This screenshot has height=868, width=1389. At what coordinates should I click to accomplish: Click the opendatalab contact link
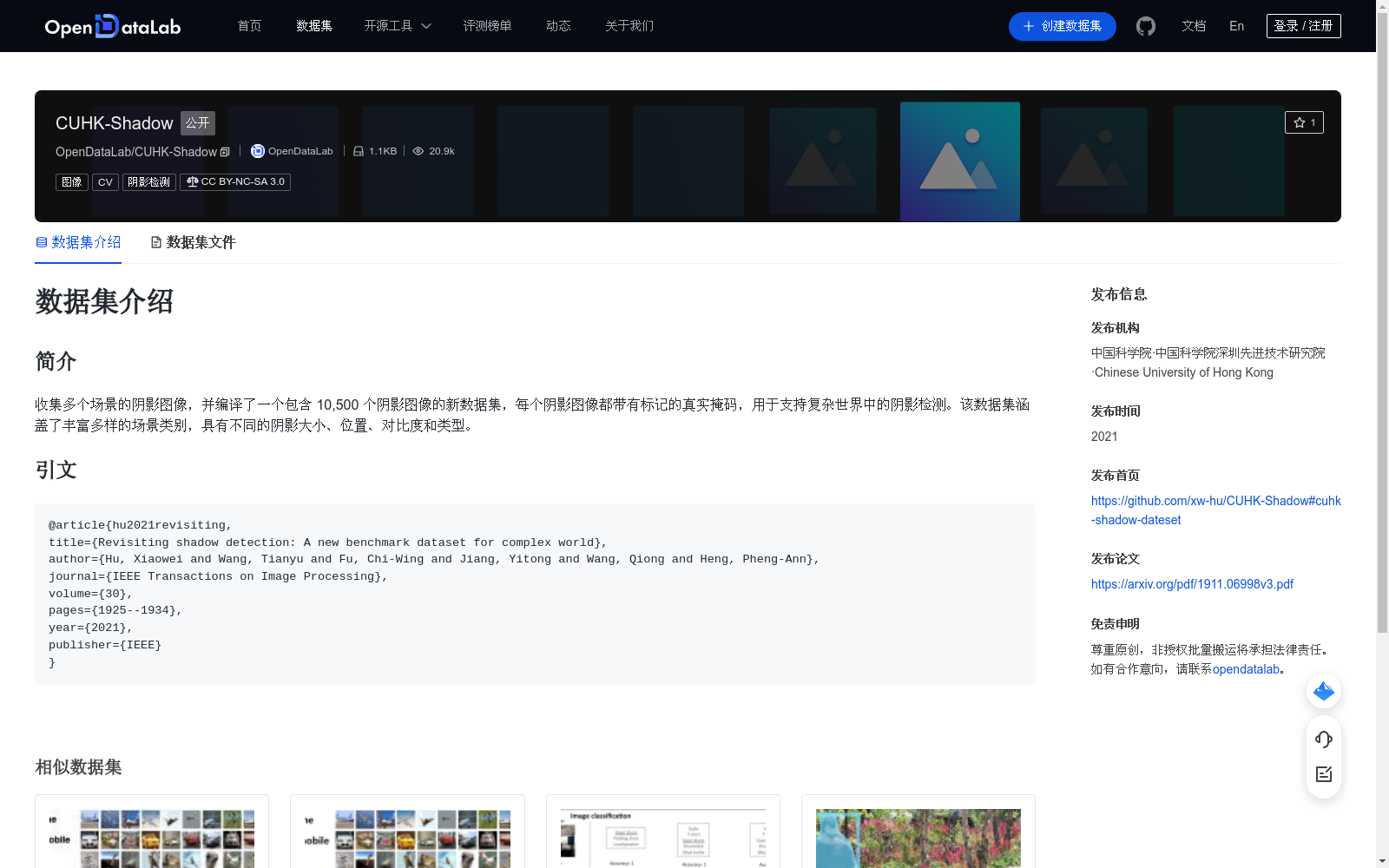point(1246,669)
